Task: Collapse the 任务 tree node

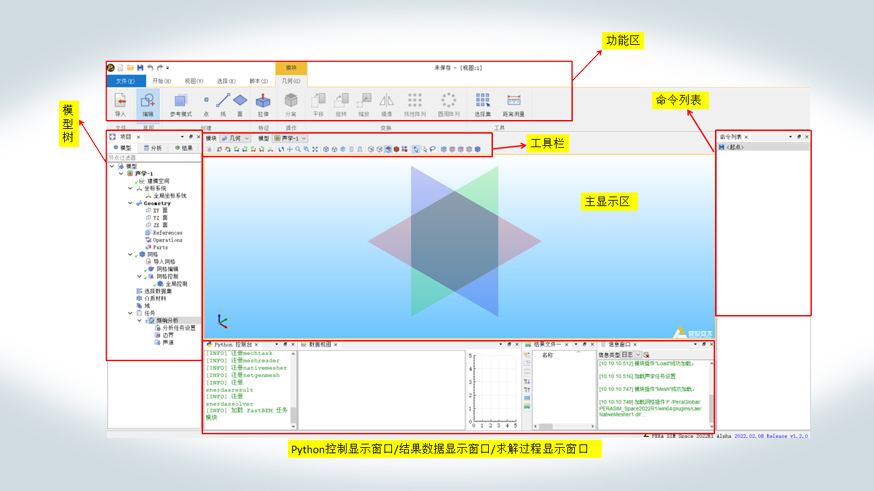Action: (131, 313)
